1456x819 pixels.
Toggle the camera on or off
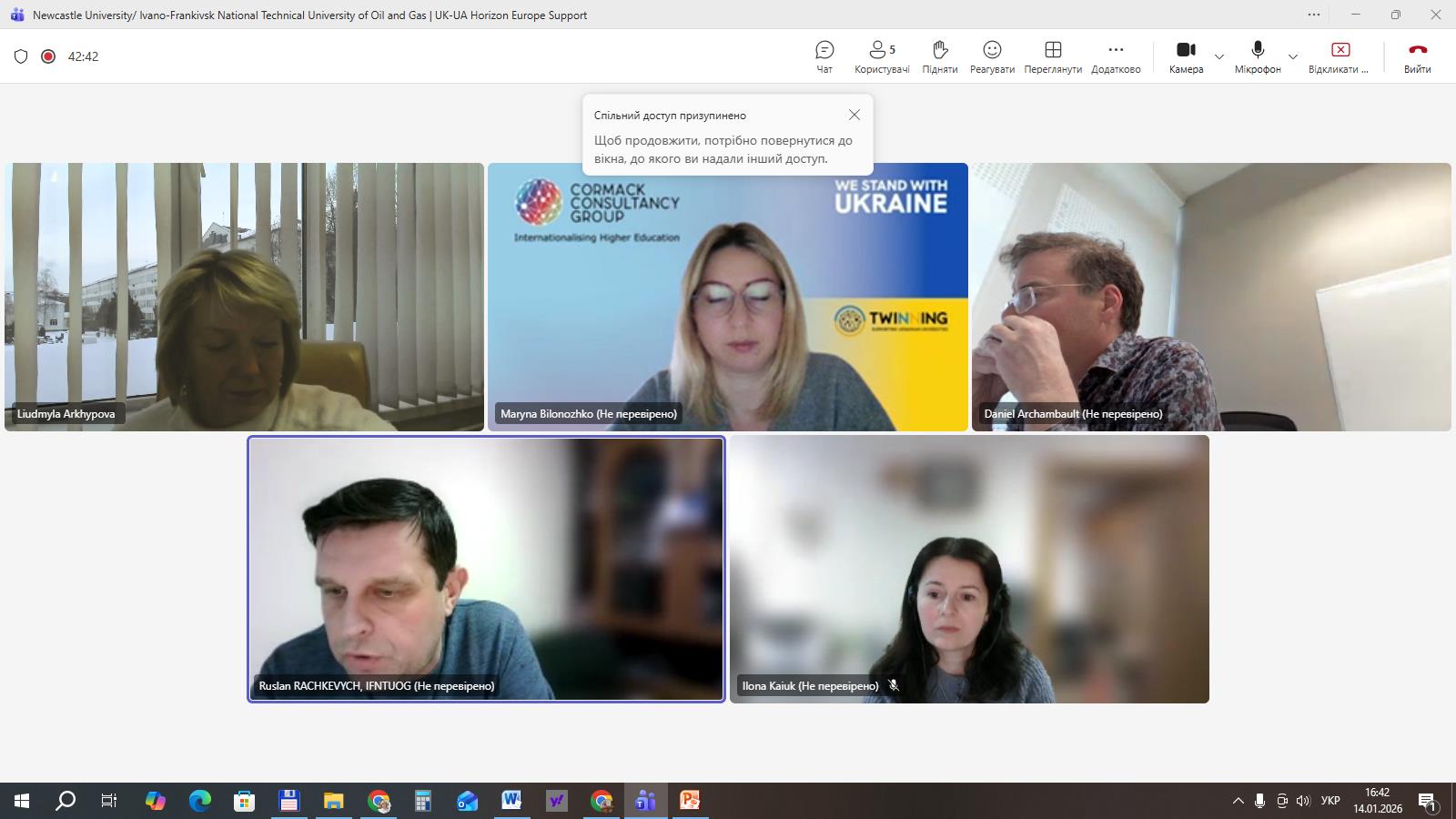pyautogui.click(x=1186, y=50)
